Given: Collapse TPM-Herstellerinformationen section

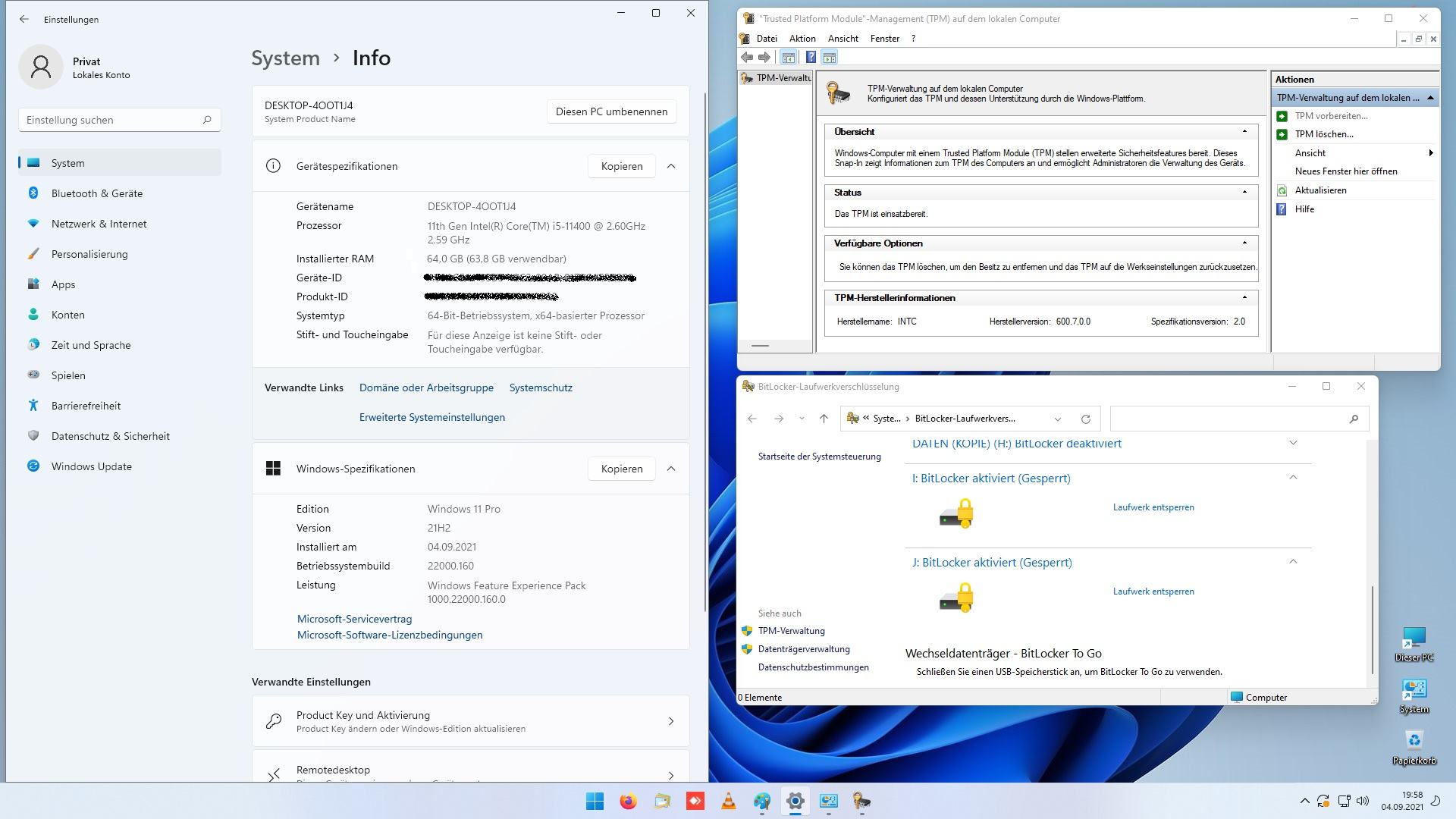Looking at the screenshot, I should tap(1244, 297).
